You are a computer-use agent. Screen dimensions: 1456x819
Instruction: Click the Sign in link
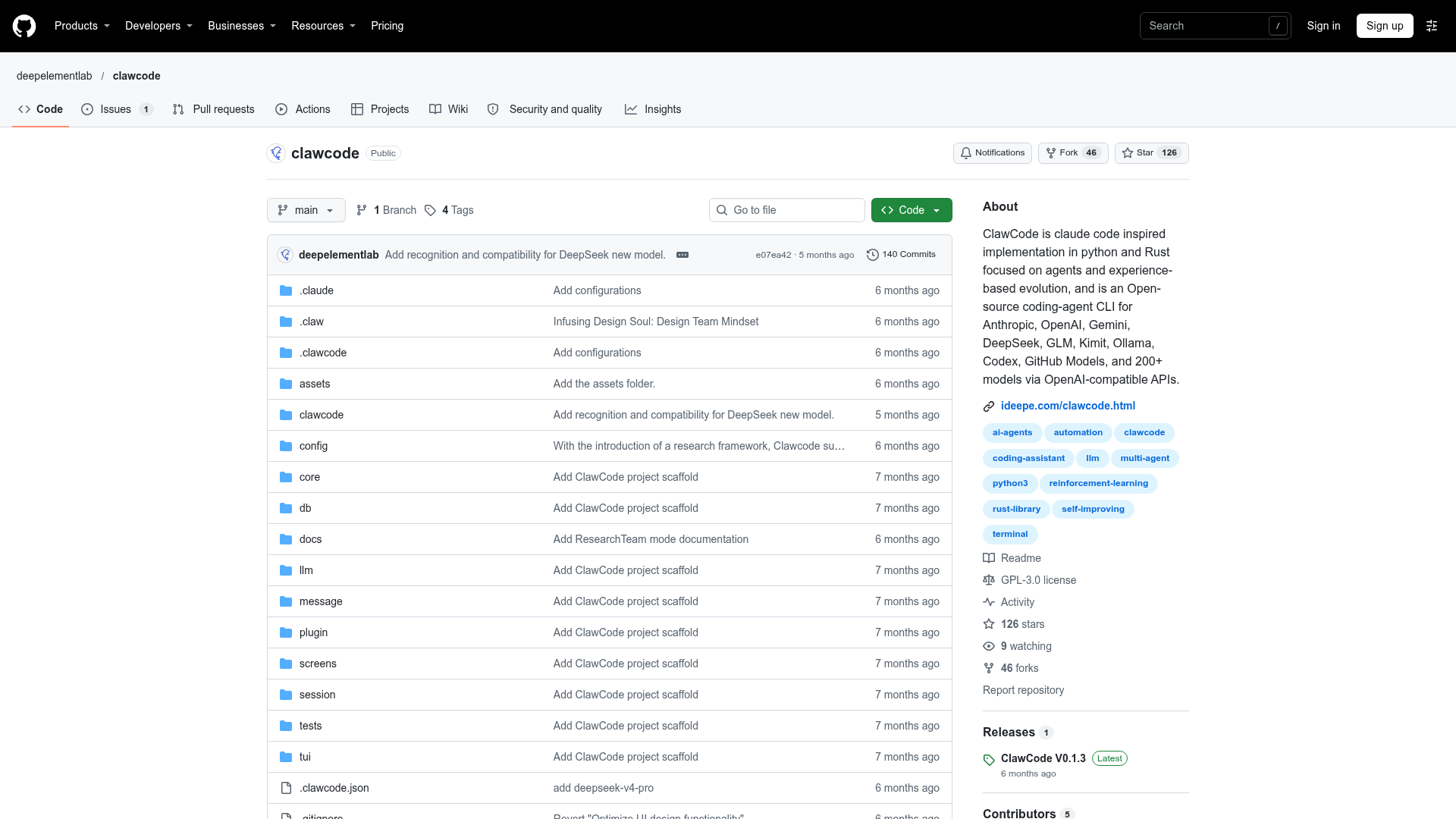[1323, 26]
